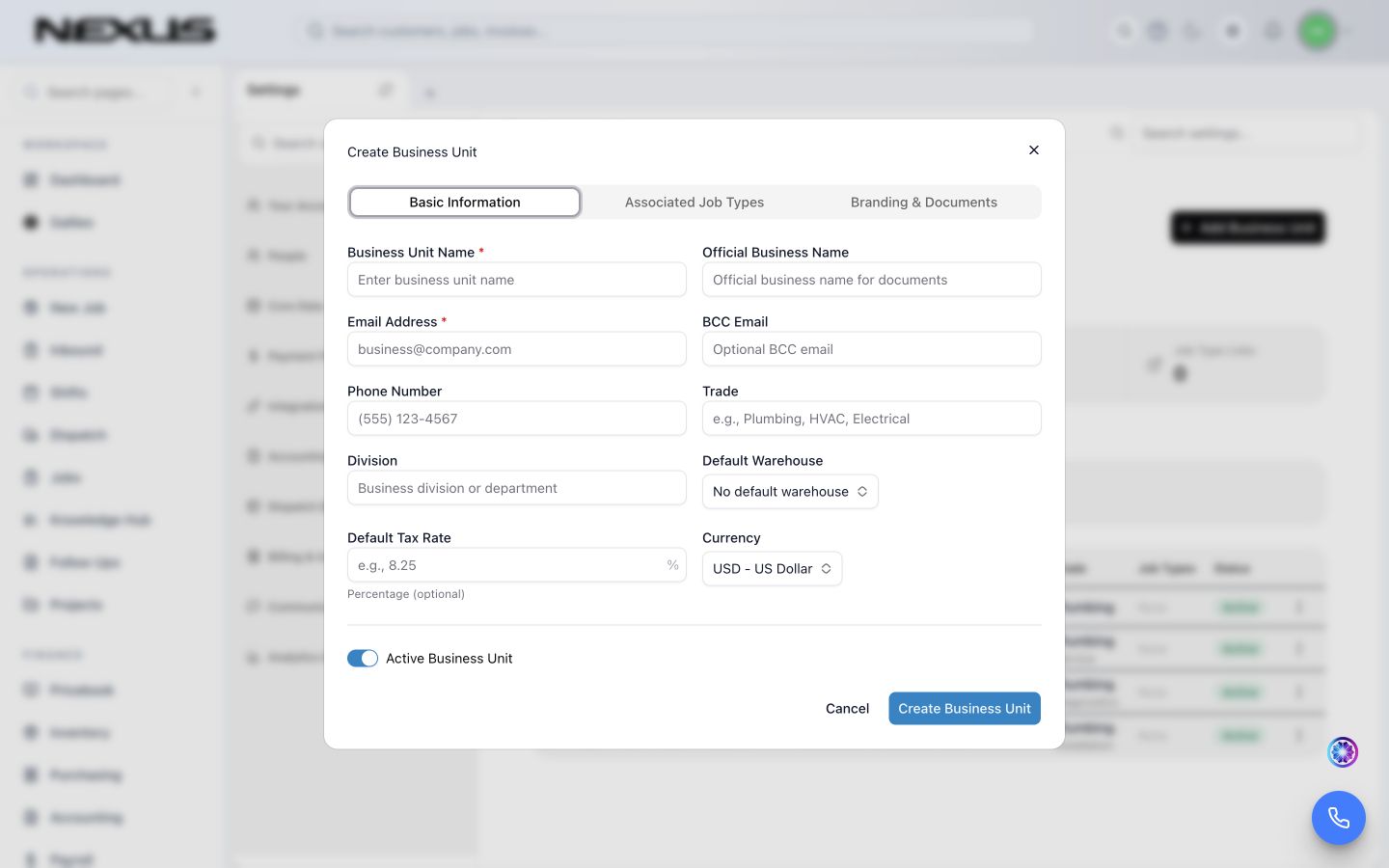This screenshot has height=868, width=1389.
Task: Cancel the business unit creation
Action: tap(847, 709)
